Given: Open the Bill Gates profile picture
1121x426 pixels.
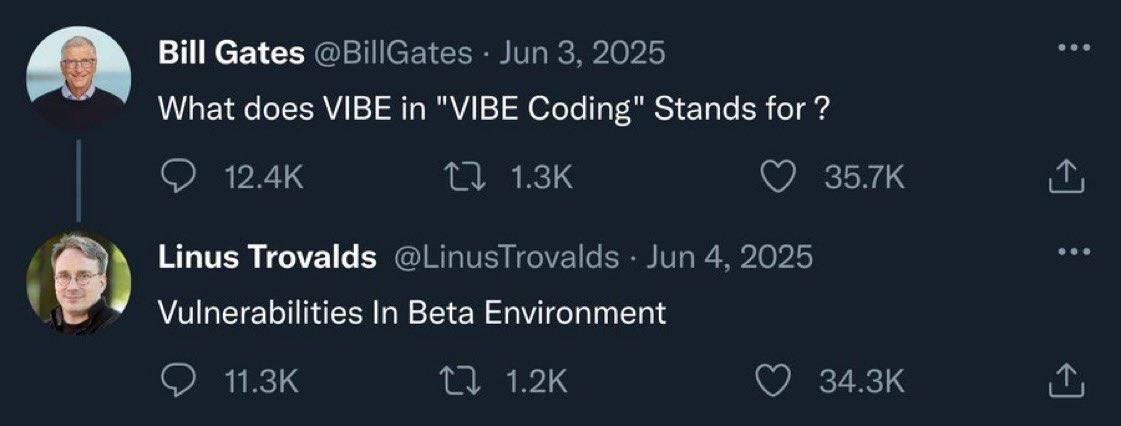Looking at the screenshot, I should tap(78, 77).
